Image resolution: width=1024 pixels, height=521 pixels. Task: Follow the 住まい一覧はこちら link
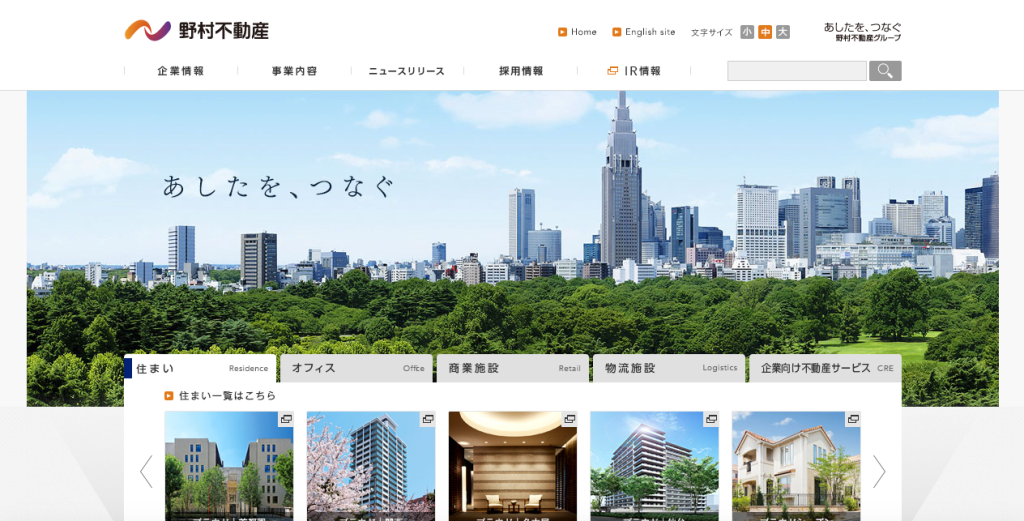click(x=226, y=396)
